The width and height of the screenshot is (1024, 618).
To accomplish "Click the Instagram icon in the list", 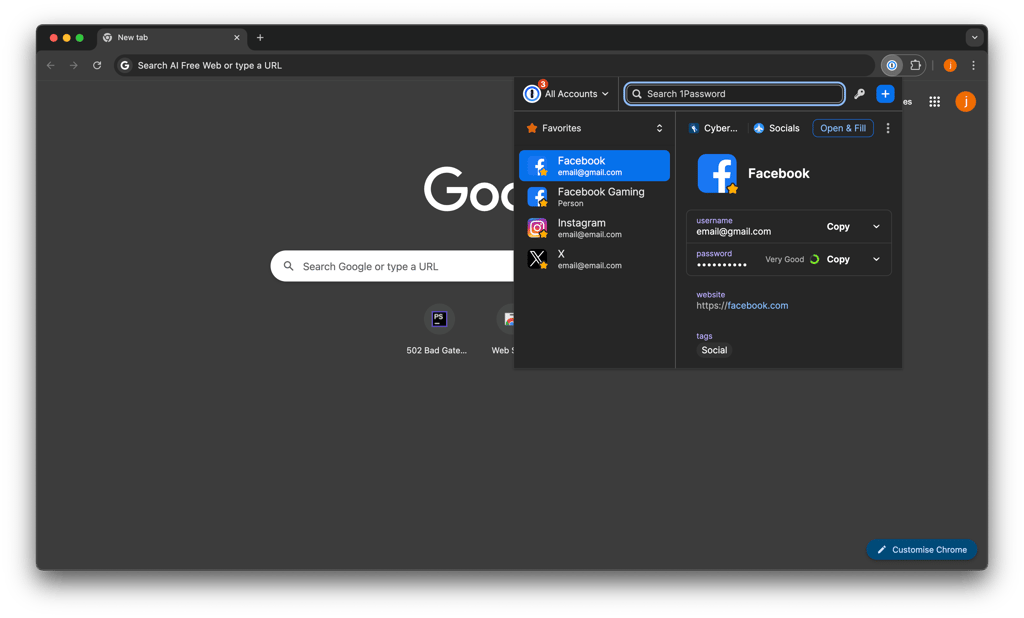I will coord(537,228).
